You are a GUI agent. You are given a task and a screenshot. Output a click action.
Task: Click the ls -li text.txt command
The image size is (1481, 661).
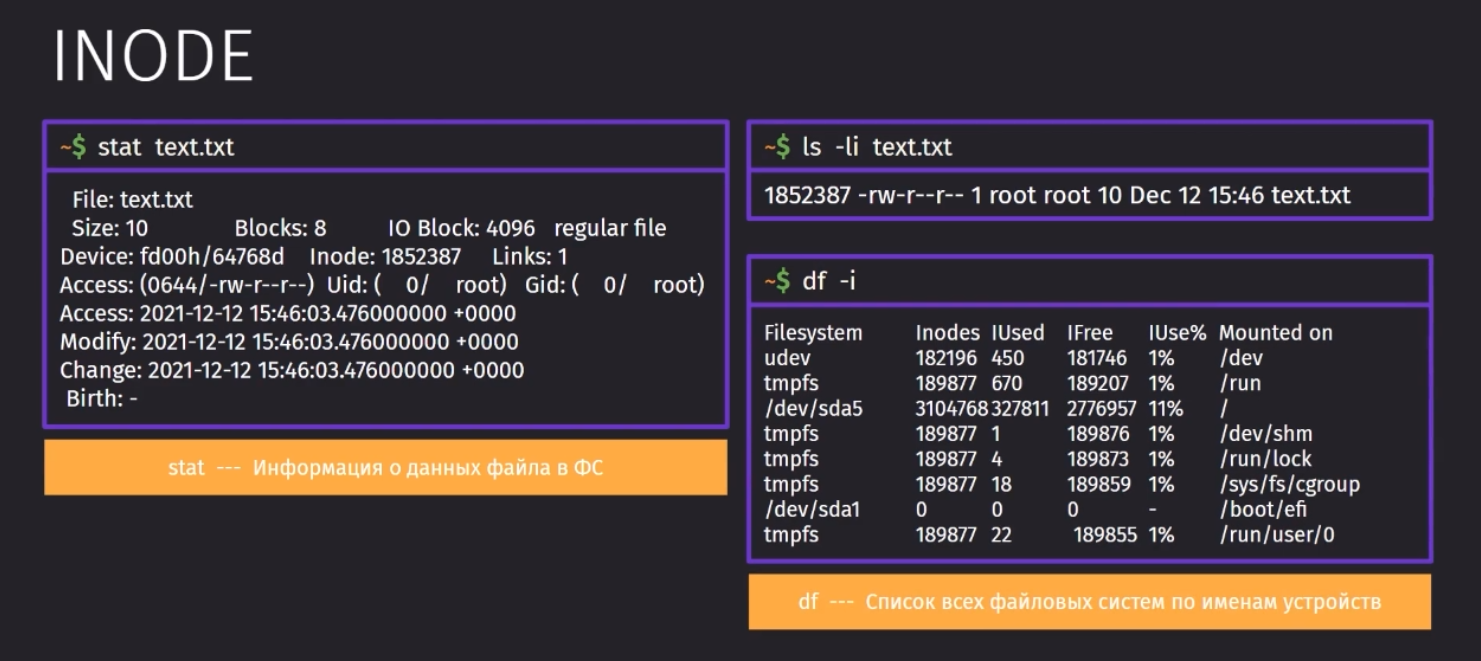858,147
